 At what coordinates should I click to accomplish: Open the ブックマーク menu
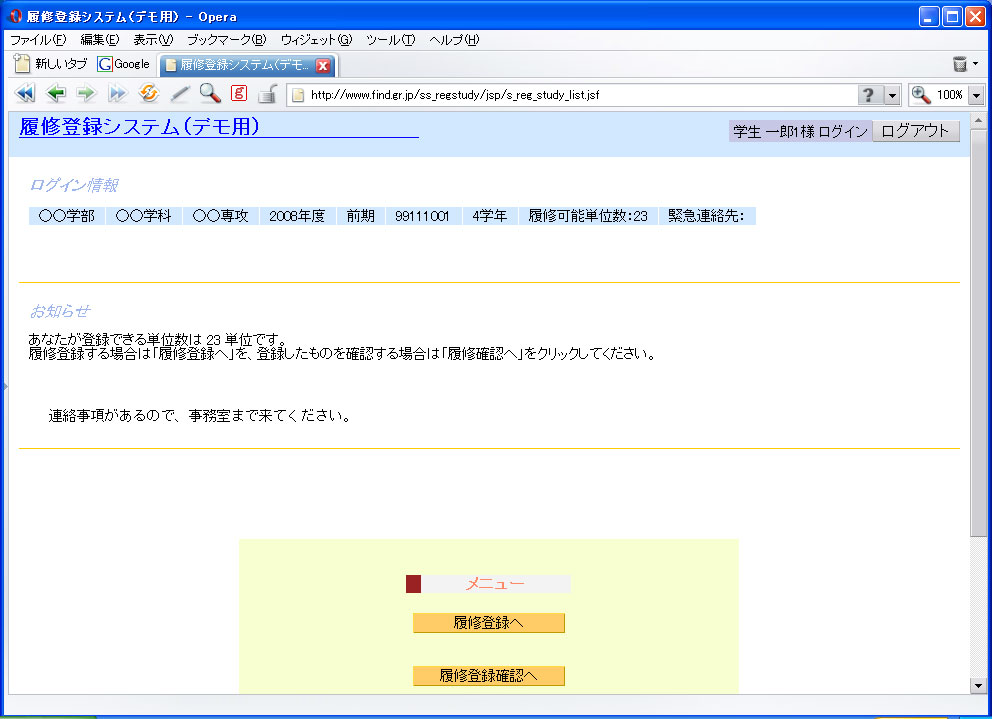[x=226, y=40]
